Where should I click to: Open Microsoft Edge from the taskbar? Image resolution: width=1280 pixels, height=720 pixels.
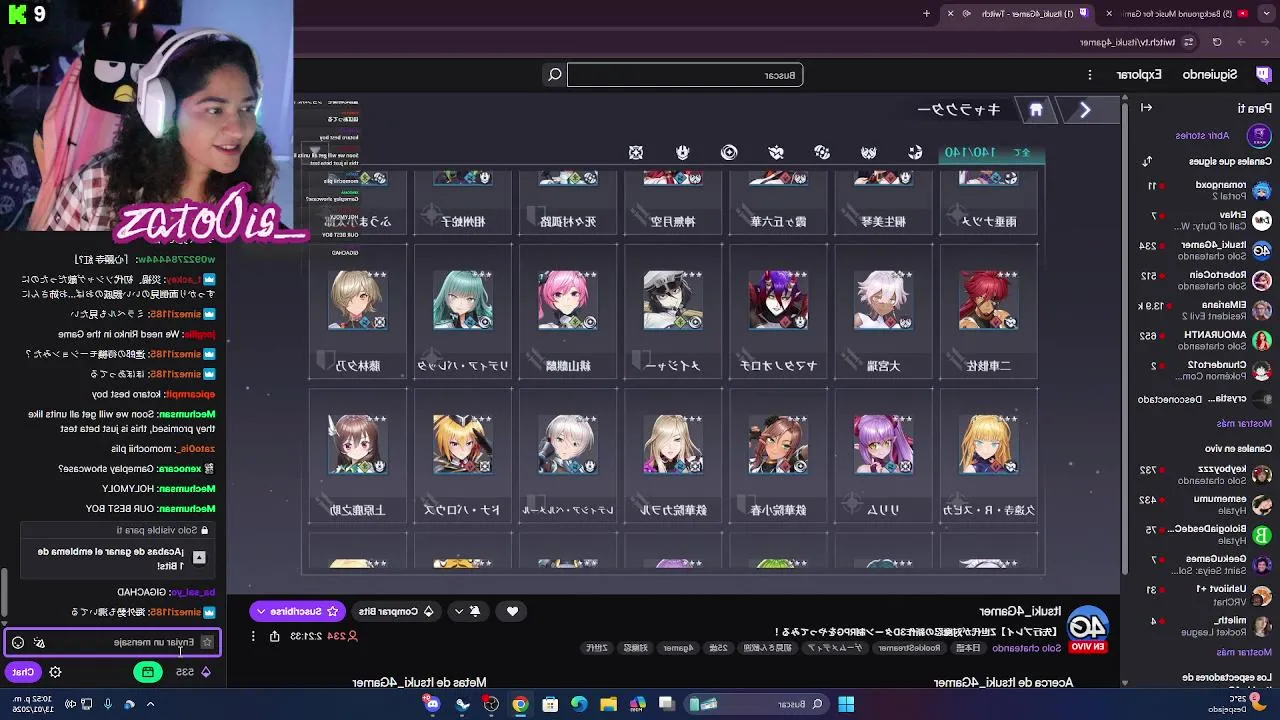point(579,704)
